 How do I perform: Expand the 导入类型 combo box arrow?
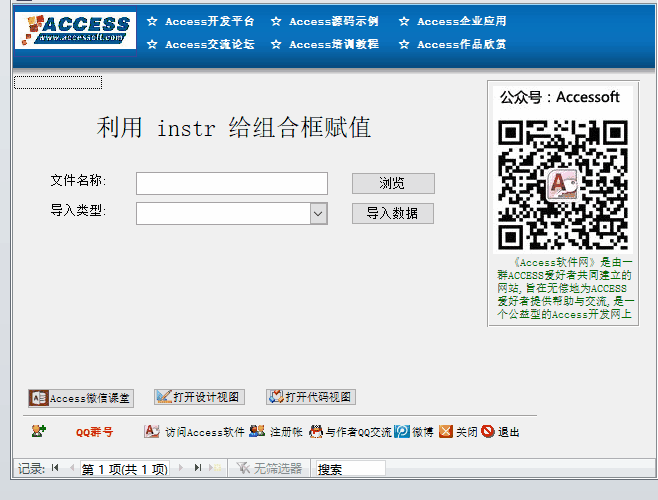coord(319,214)
